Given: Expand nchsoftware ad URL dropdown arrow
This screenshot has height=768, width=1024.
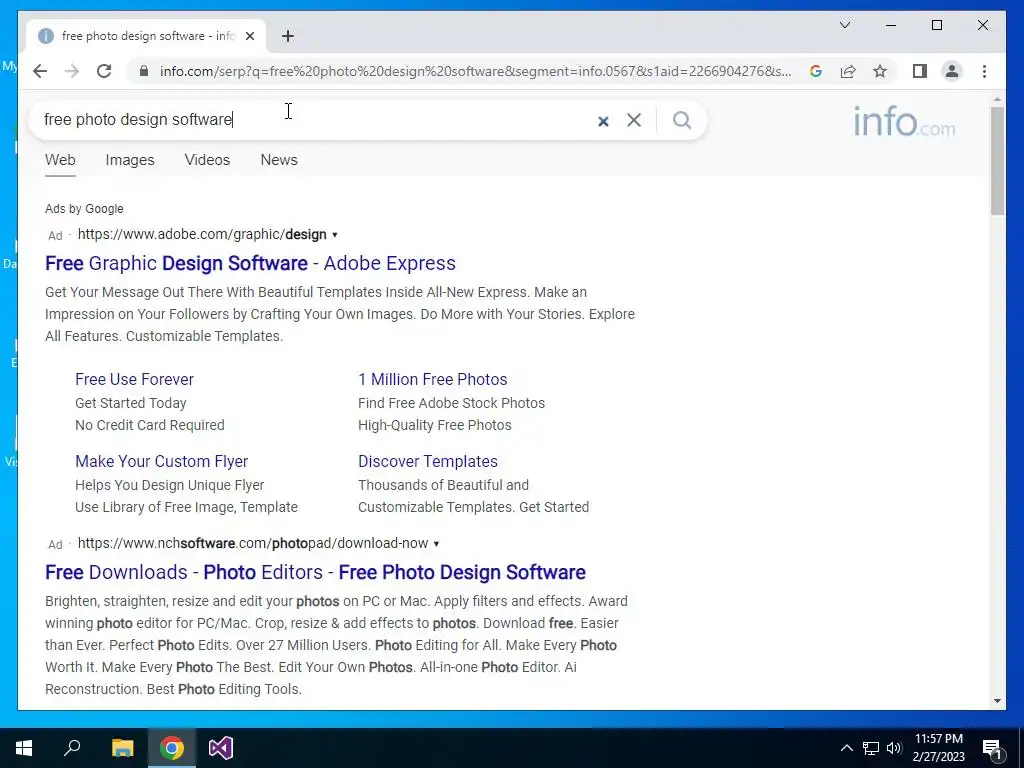Looking at the screenshot, I should tap(436, 544).
